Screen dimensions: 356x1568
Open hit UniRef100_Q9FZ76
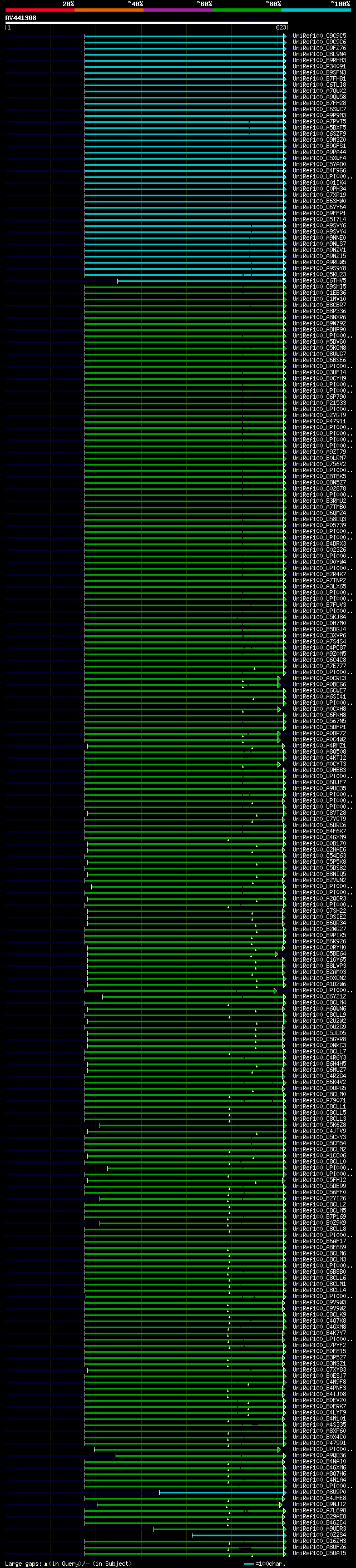pos(319,48)
